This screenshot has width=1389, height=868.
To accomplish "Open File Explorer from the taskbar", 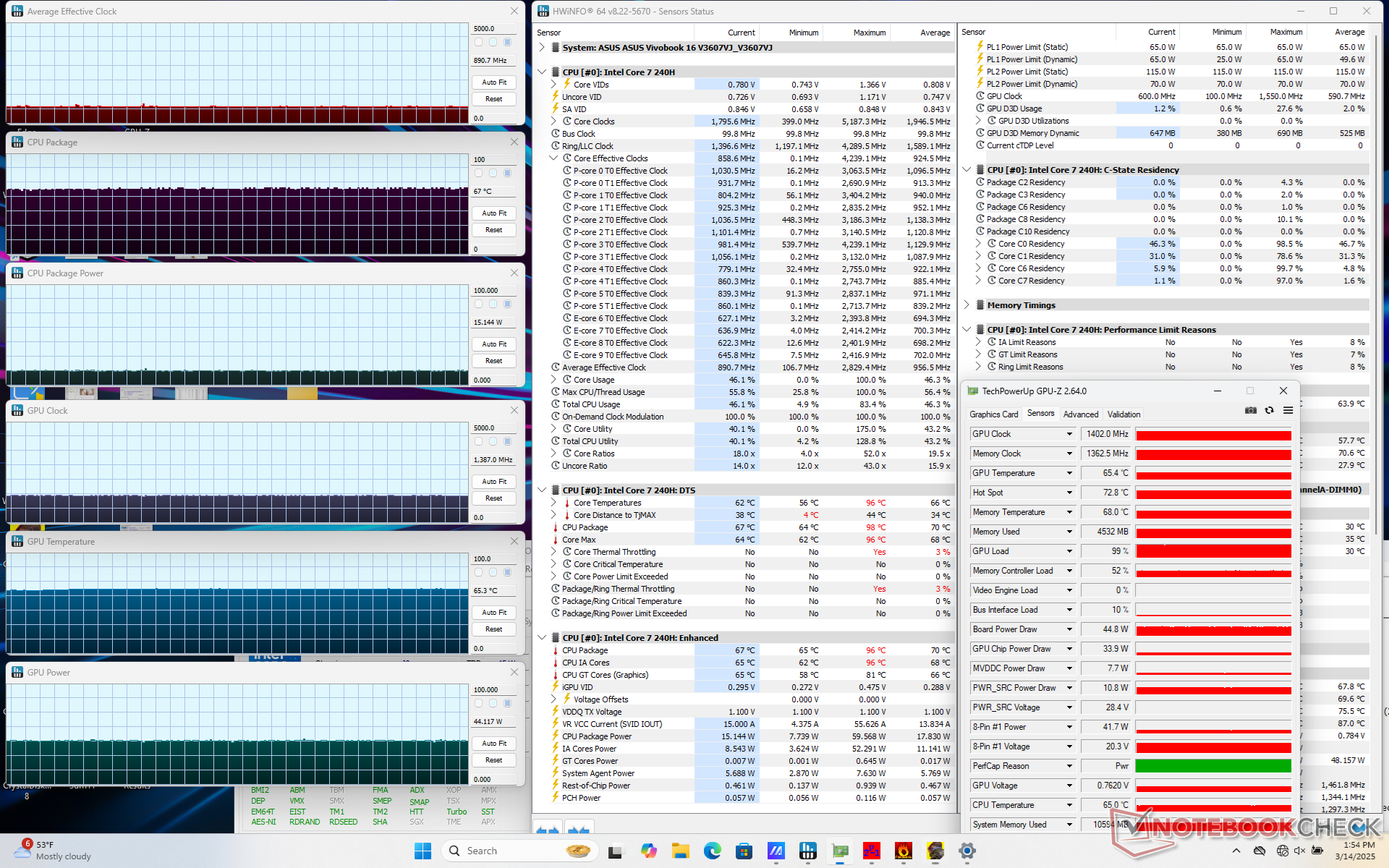I will coord(680,851).
